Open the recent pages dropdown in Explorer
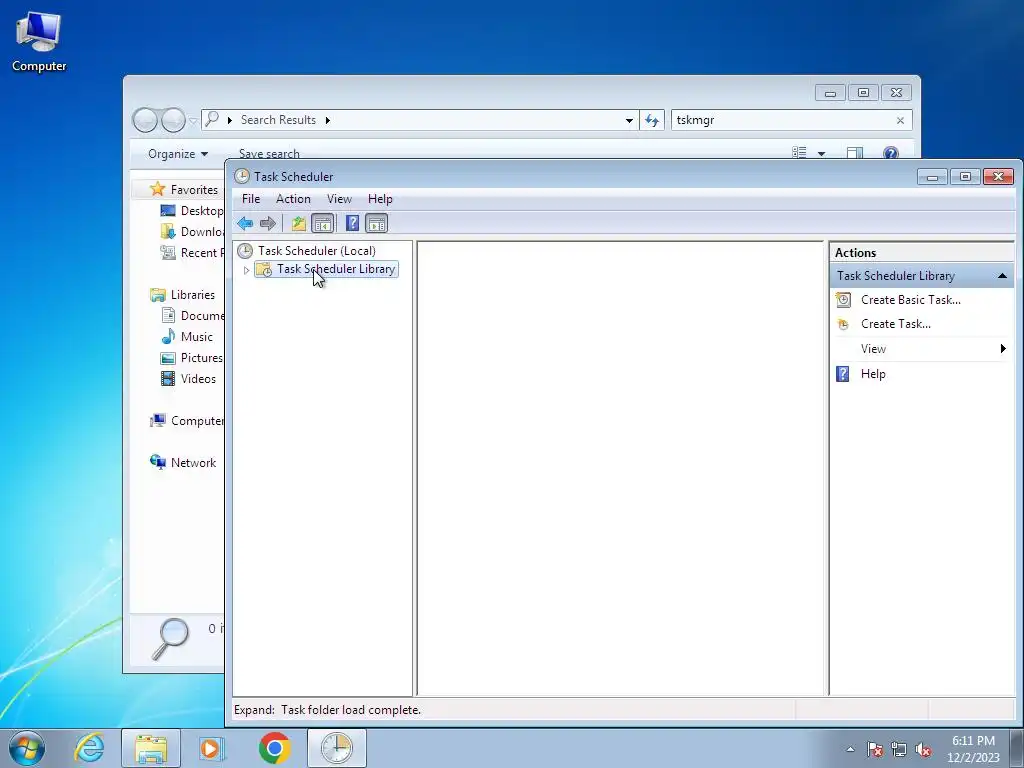 coord(193,121)
